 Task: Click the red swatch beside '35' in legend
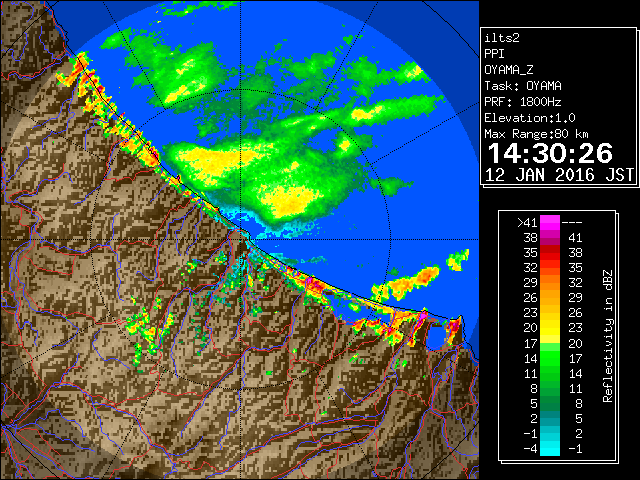tap(550, 253)
